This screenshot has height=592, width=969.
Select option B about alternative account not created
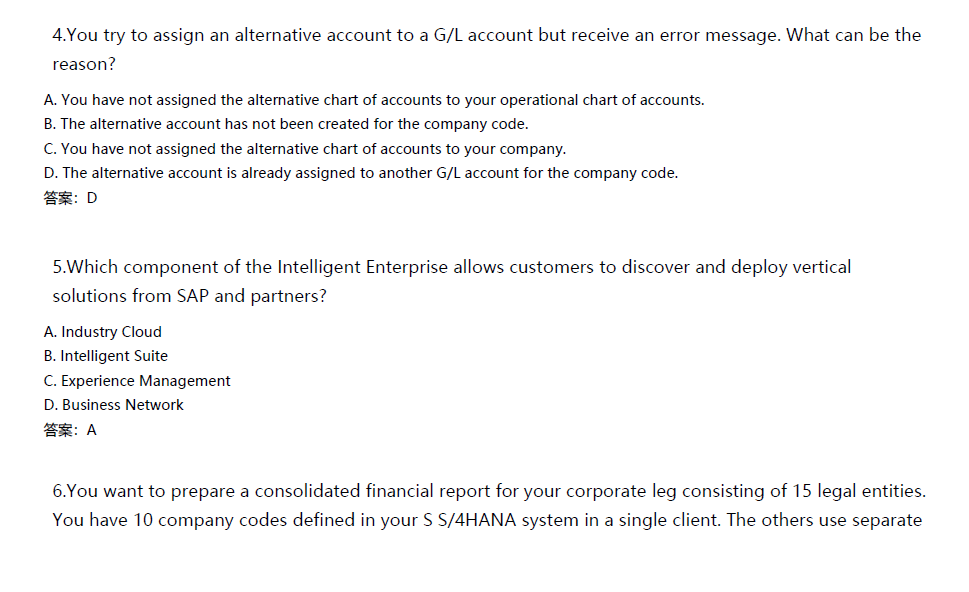point(286,124)
